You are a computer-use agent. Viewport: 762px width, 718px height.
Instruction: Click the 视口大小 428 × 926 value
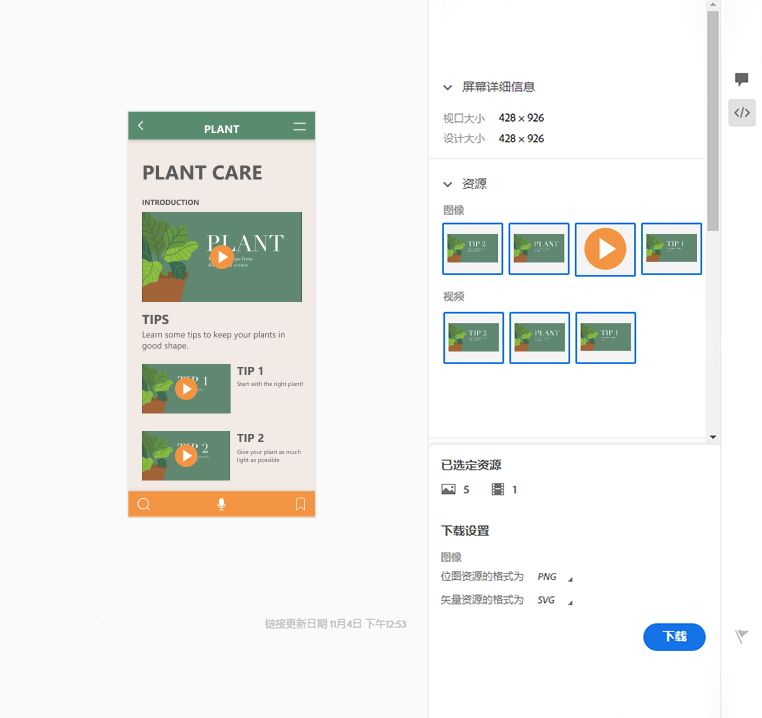tap(521, 118)
